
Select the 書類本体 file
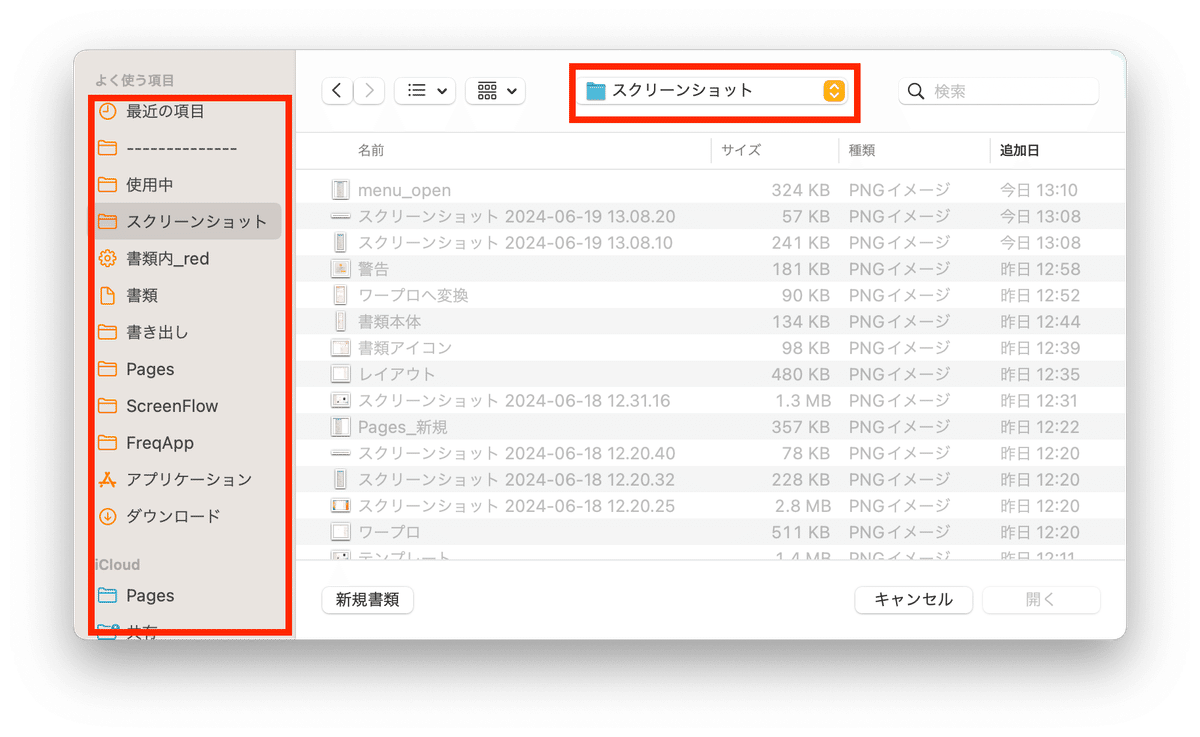710,322
